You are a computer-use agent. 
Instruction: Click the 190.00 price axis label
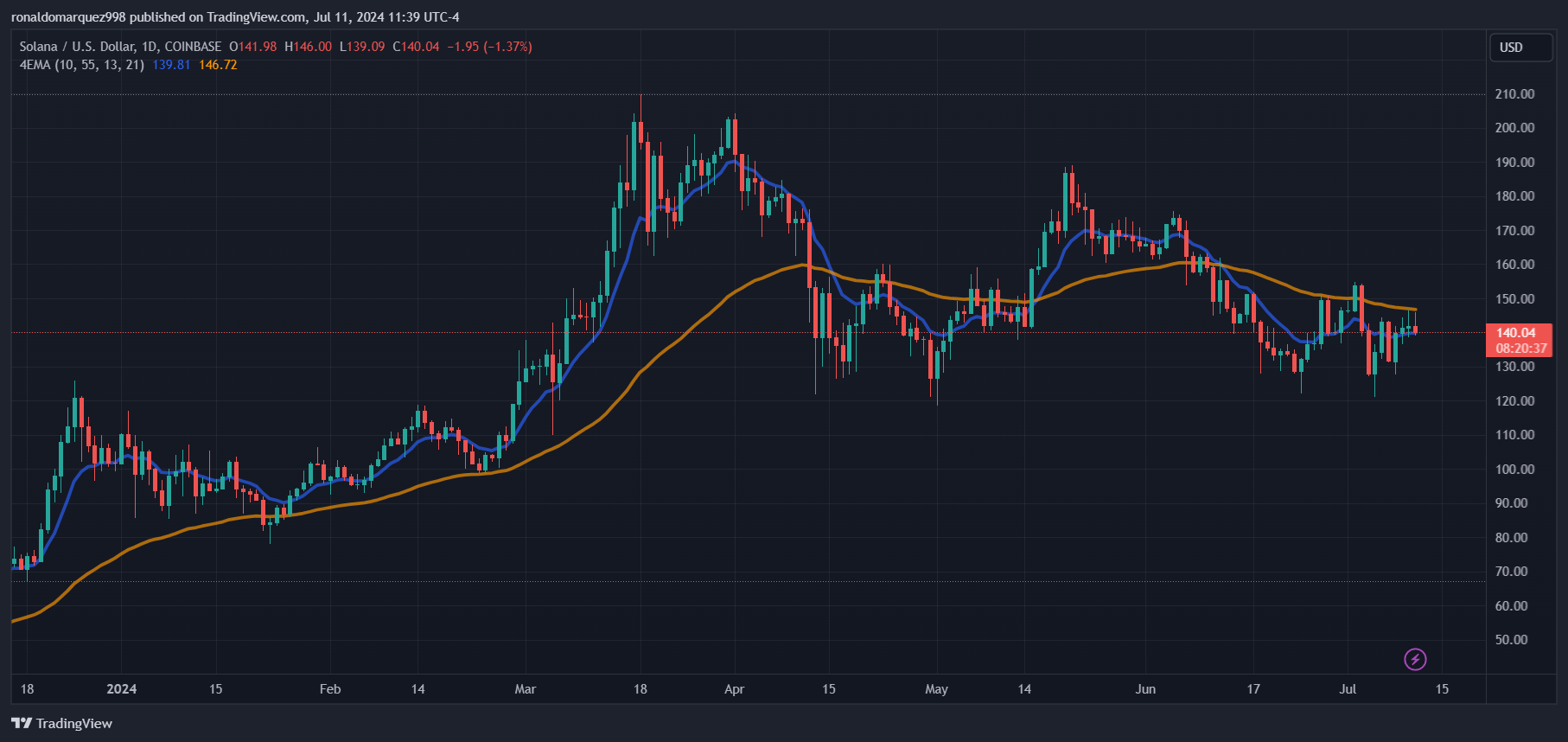[1515, 163]
